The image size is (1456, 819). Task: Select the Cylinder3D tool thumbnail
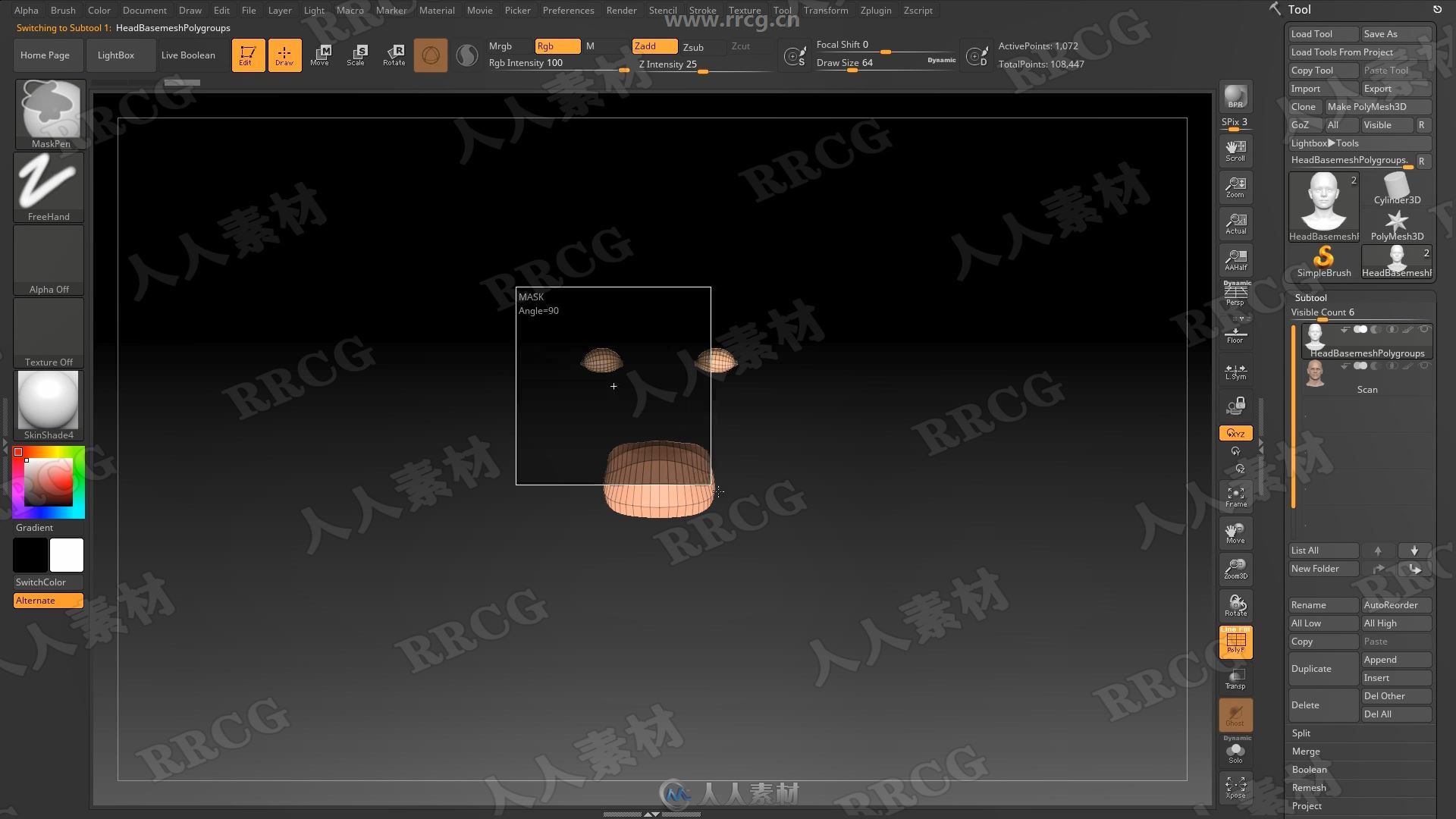1397,189
